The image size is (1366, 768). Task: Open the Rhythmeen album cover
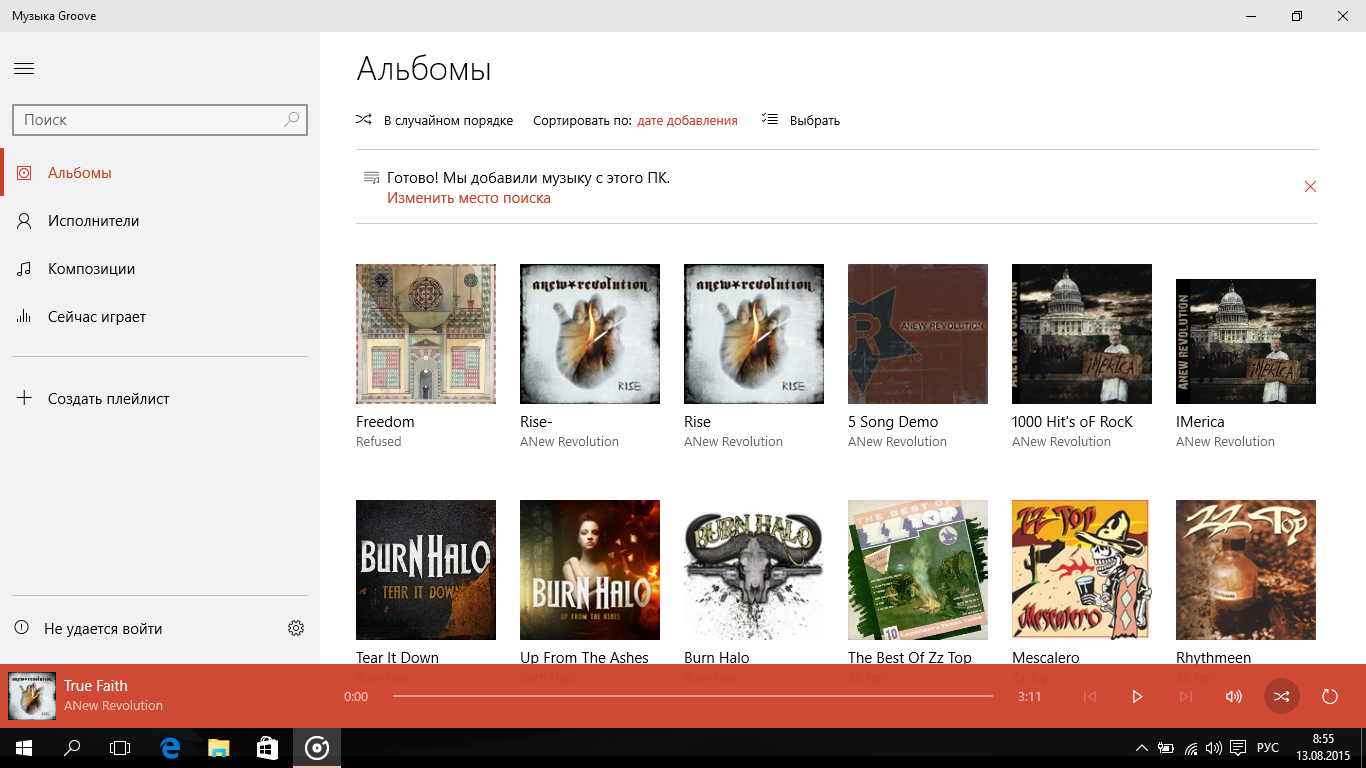tap(1246, 570)
